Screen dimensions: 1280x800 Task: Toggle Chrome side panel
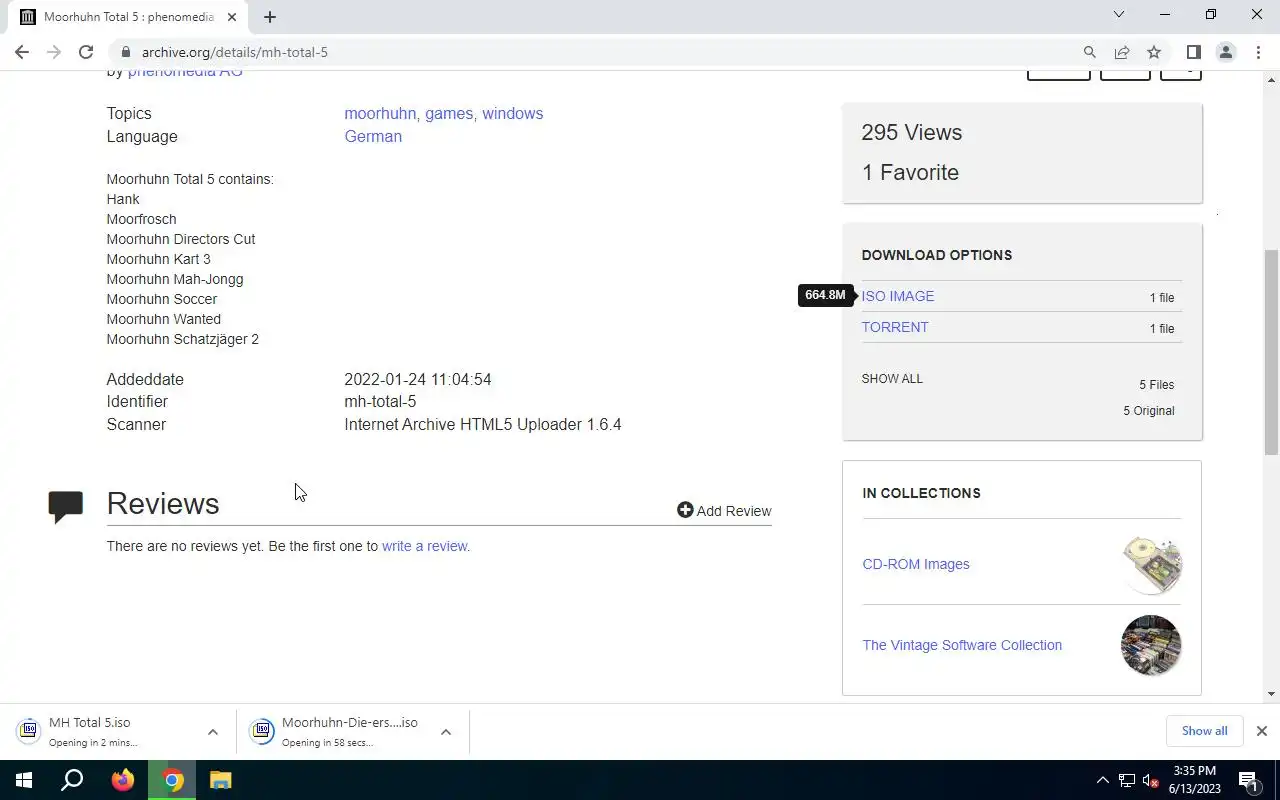point(1193,52)
